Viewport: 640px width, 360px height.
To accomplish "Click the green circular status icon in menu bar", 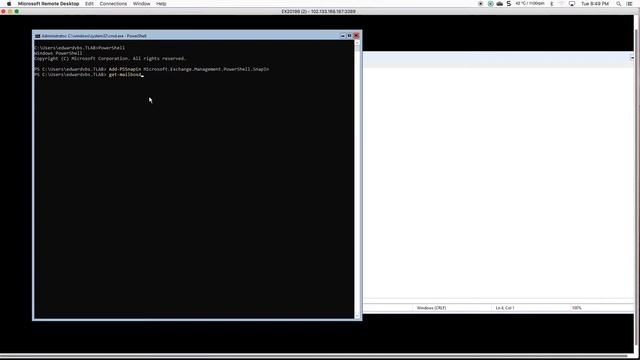I will tap(491, 4).
